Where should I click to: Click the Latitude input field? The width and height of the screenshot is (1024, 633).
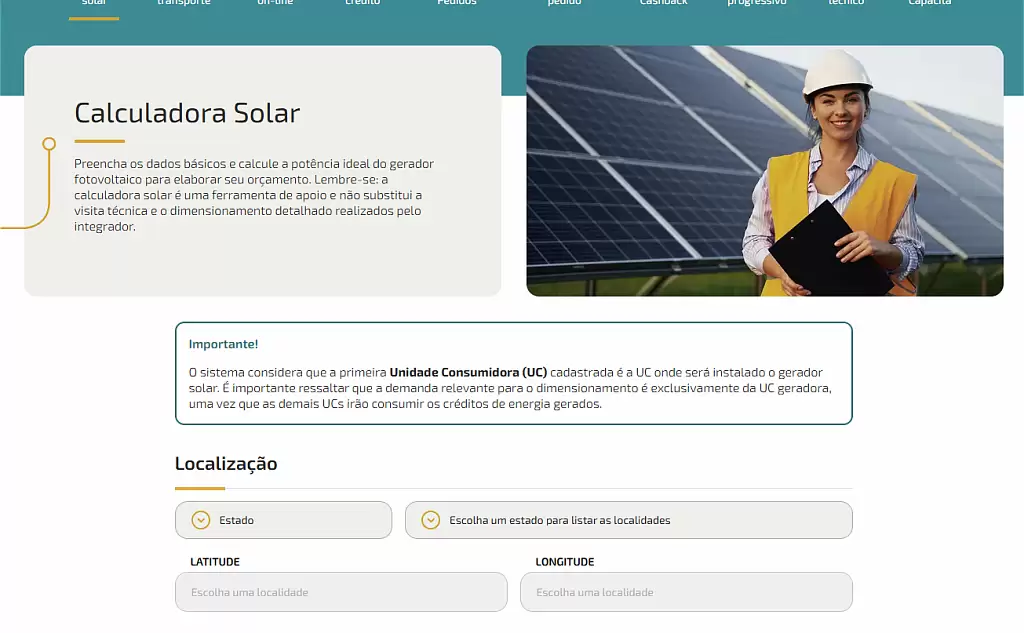[341, 592]
